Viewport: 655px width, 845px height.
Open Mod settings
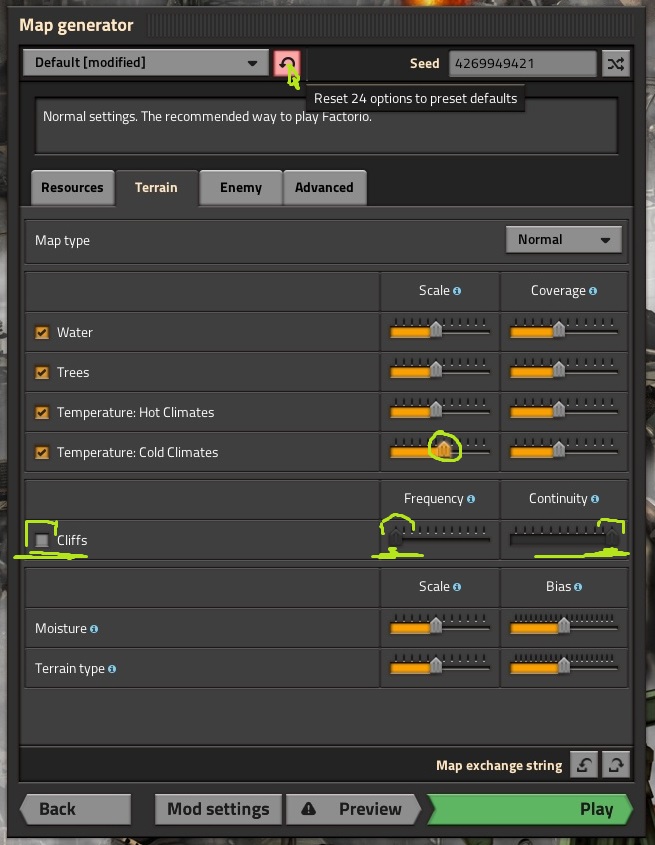click(x=218, y=809)
